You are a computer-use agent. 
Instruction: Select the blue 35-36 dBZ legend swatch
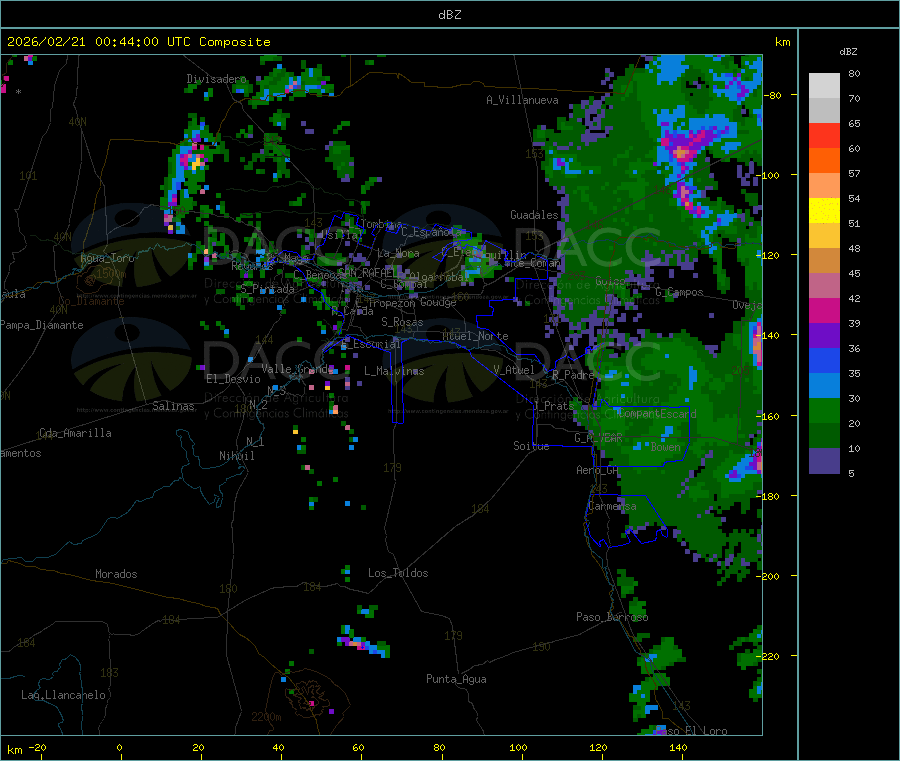824,360
